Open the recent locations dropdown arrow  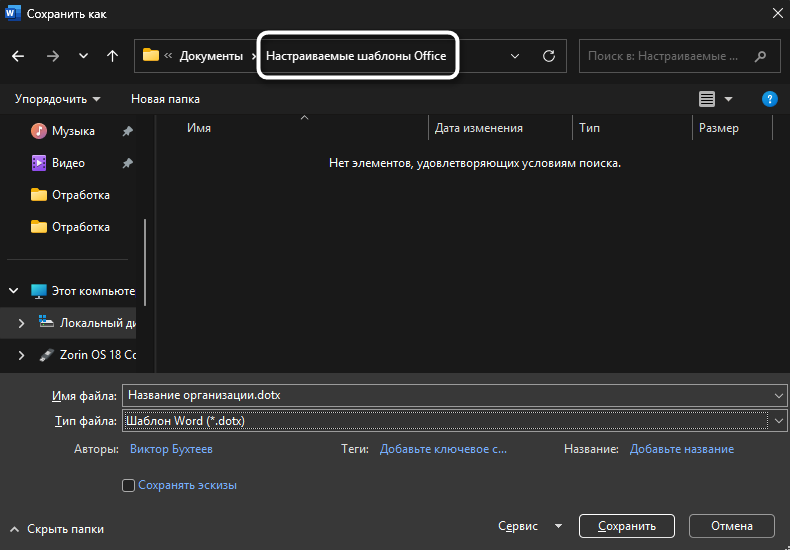pos(83,56)
